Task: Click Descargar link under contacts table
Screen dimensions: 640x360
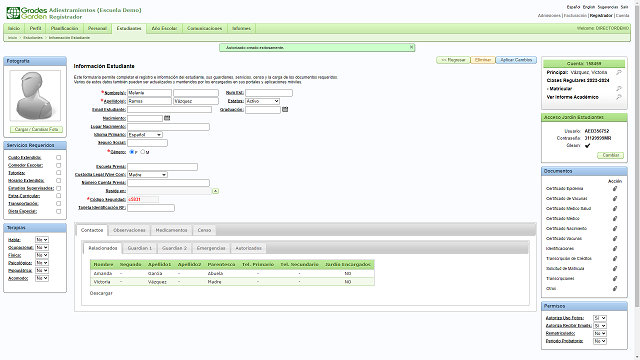Action: click(101, 293)
